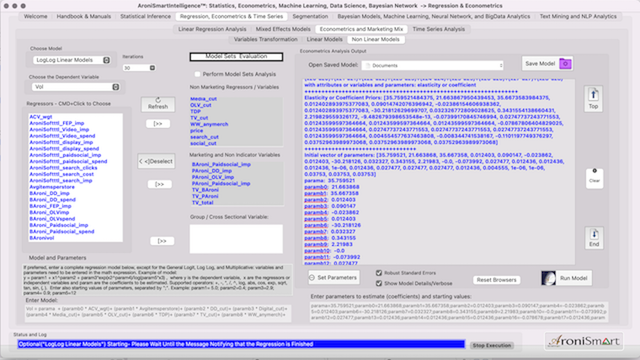Jump to output top with Top icon
Viewport: 640px width, 360px height.
click(593, 95)
